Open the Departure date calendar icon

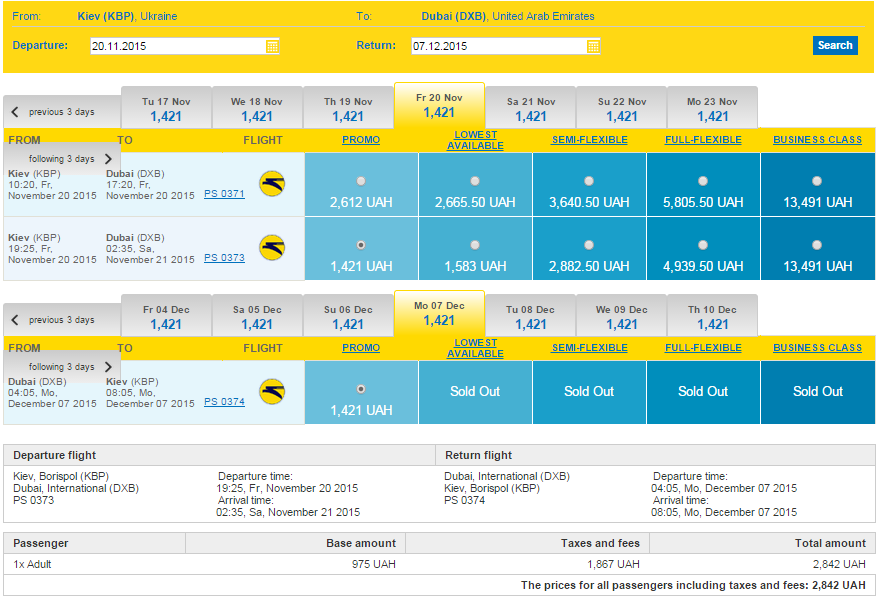click(272, 46)
